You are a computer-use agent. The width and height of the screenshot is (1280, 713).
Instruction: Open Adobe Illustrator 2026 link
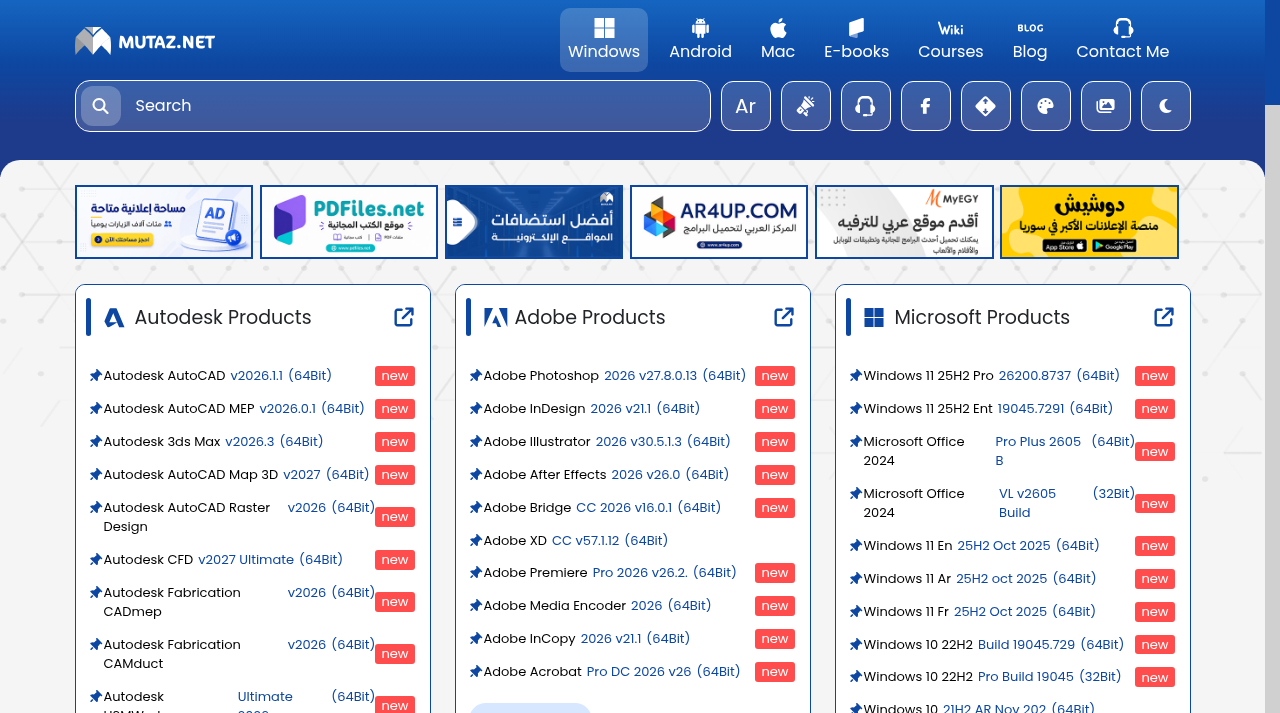click(x=607, y=442)
